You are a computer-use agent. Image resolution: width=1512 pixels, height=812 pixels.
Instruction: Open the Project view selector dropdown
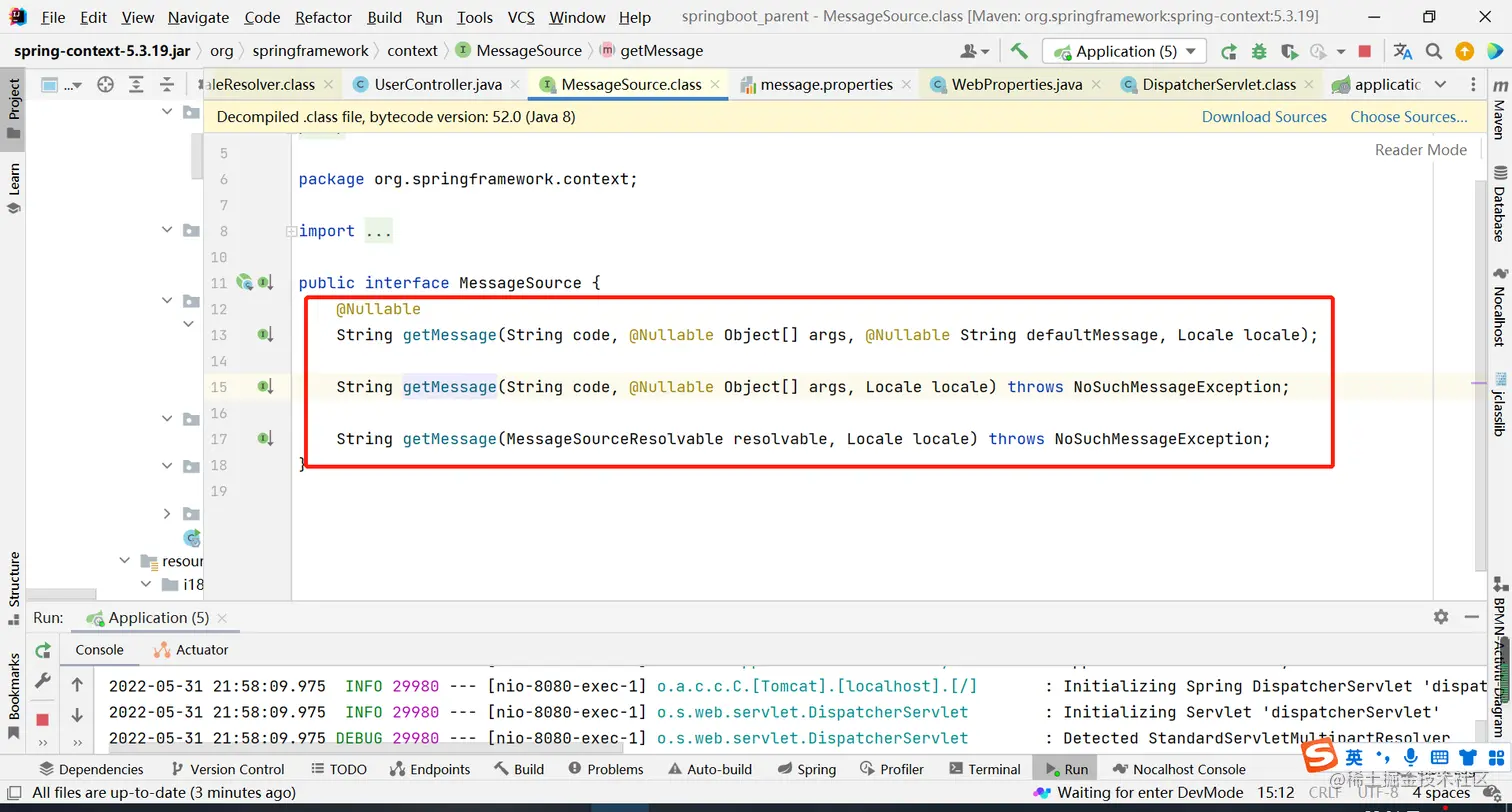(x=61, y=85)
